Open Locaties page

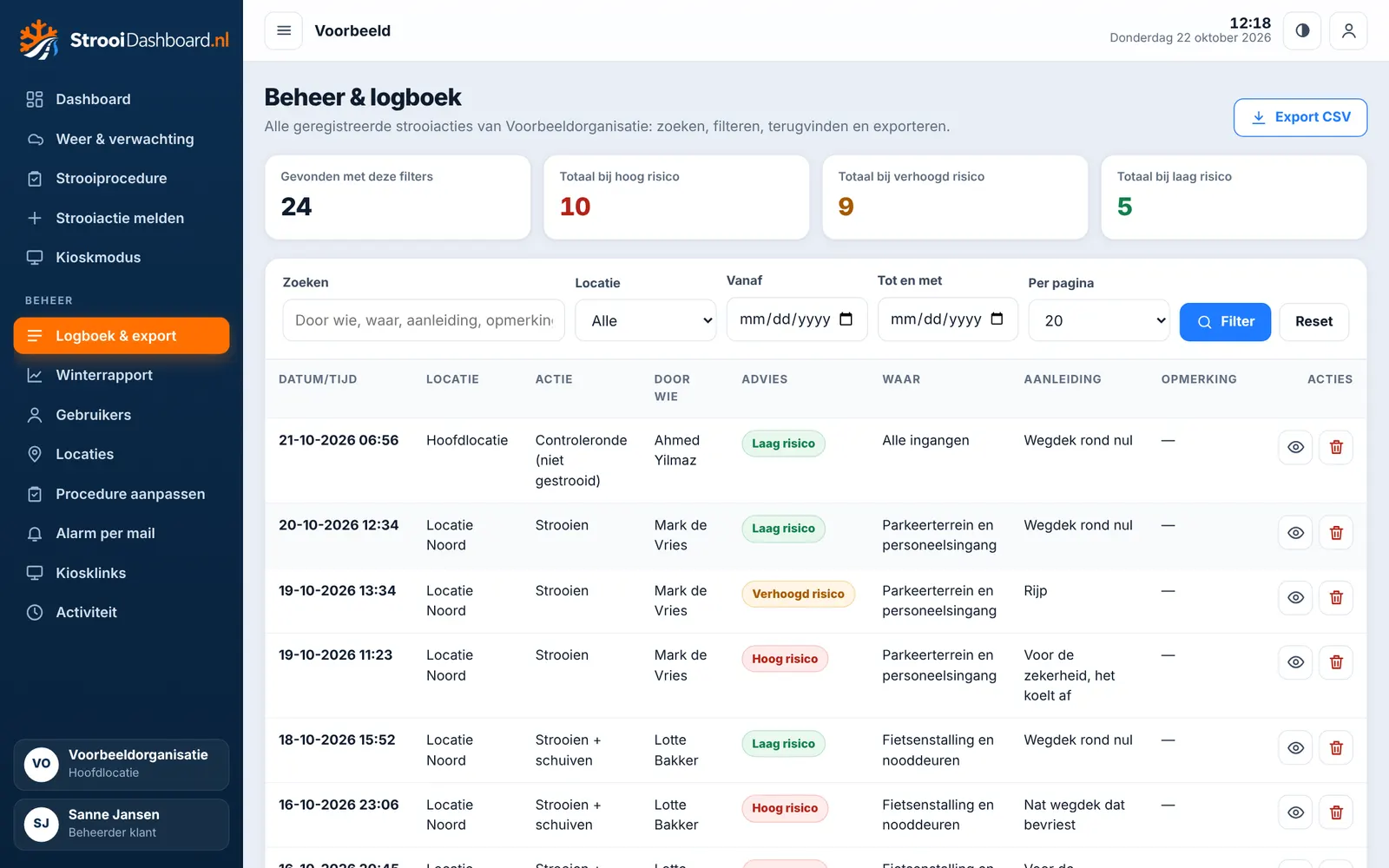(x=122, y=454)
